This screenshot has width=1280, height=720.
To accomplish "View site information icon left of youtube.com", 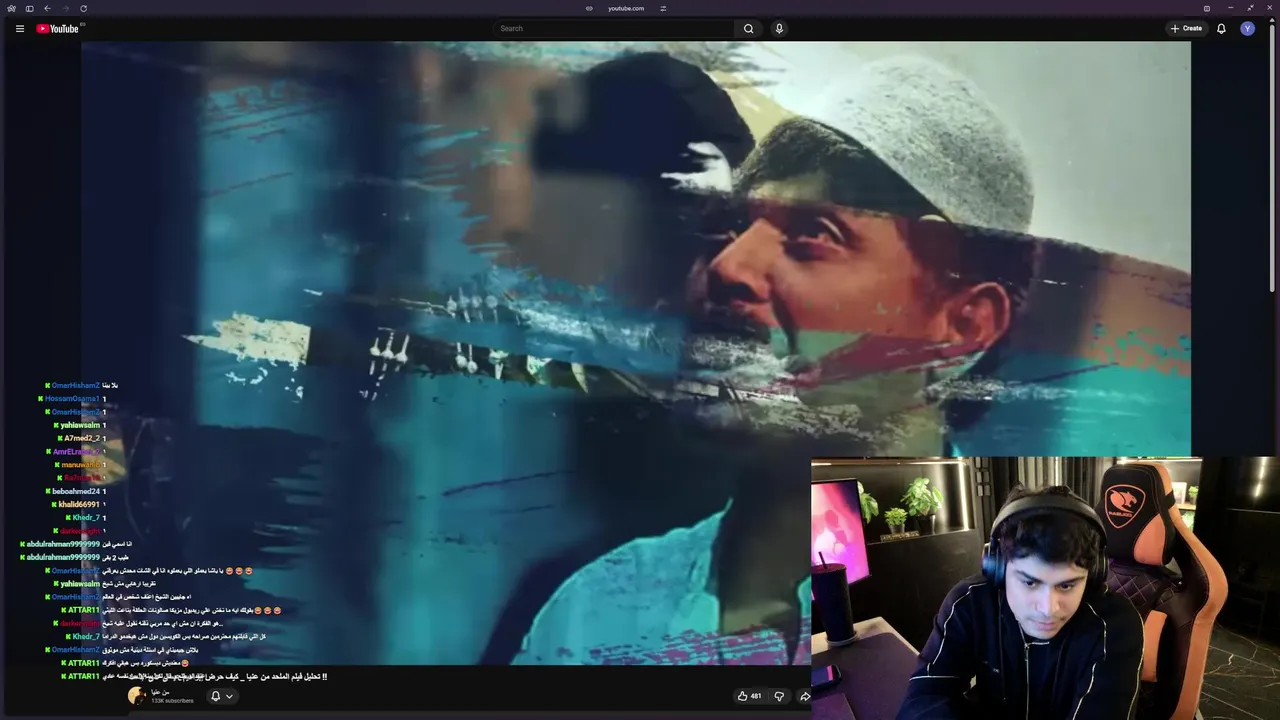I will (x=589, y=8).
